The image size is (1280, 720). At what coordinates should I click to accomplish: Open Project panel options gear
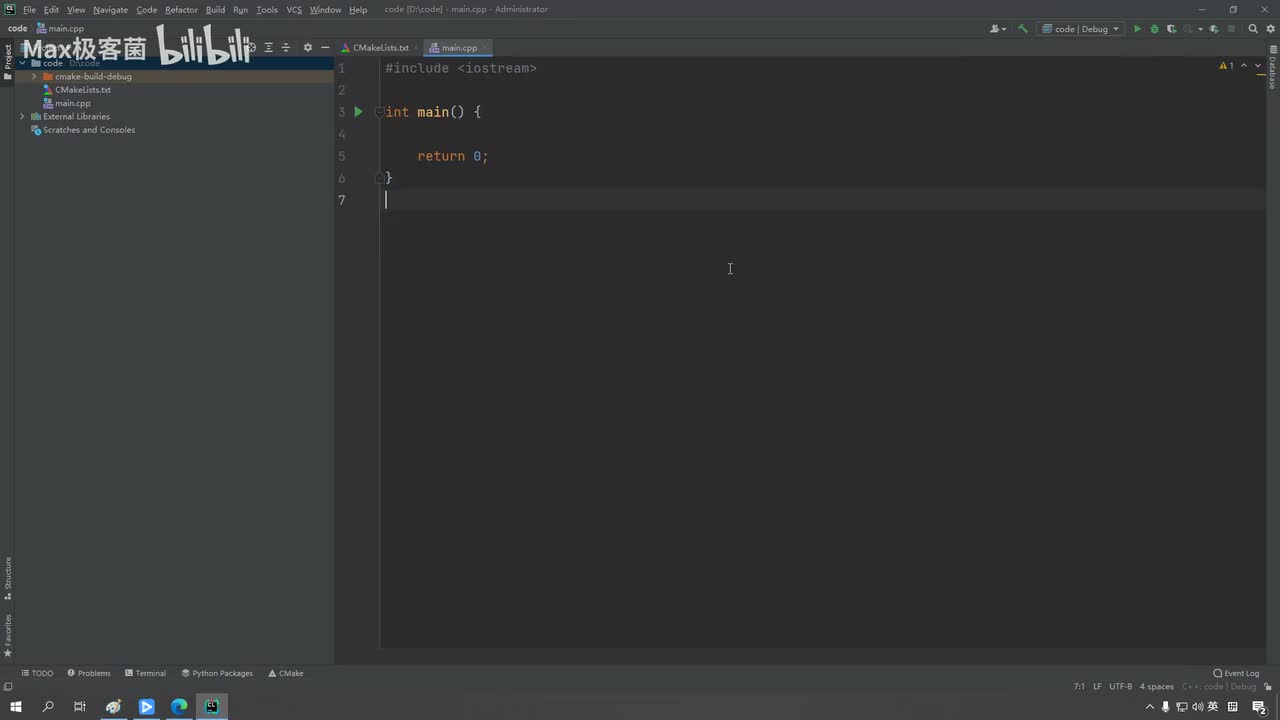coord(307,47)
